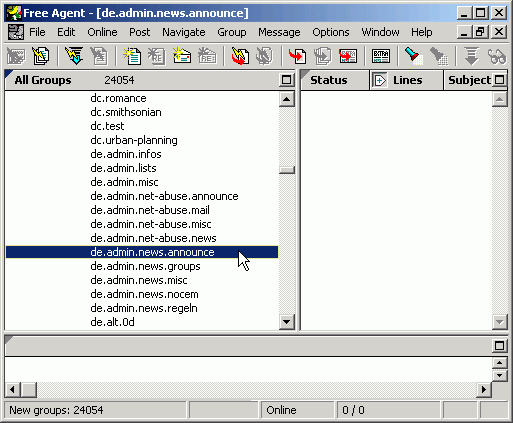Image resolution: width=513 pixels, height=423 pixels.
Task: Click the new email message envelope icon
Action: (x=182, y=56)
